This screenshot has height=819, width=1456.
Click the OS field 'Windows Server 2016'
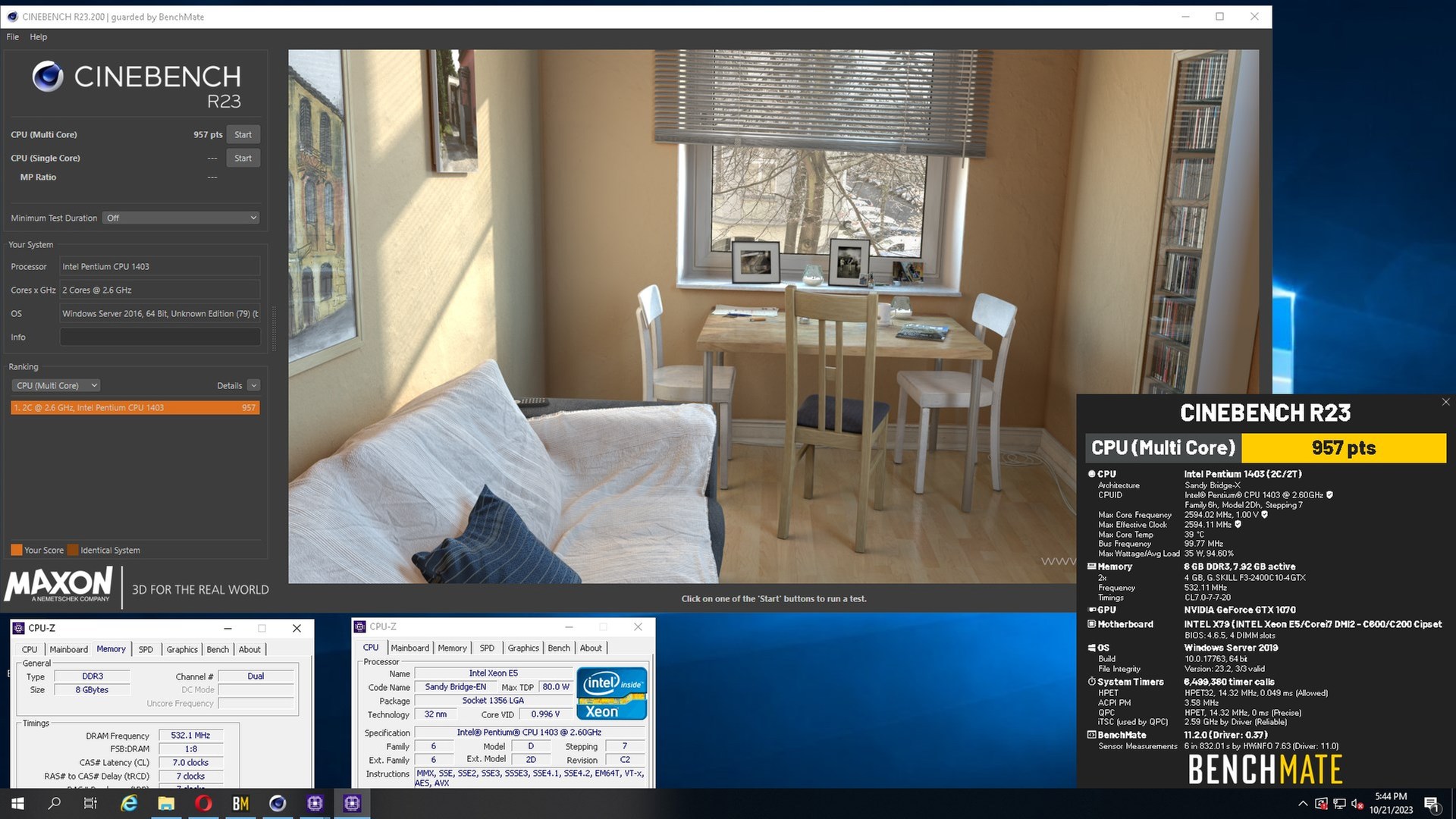pos(160,313)
